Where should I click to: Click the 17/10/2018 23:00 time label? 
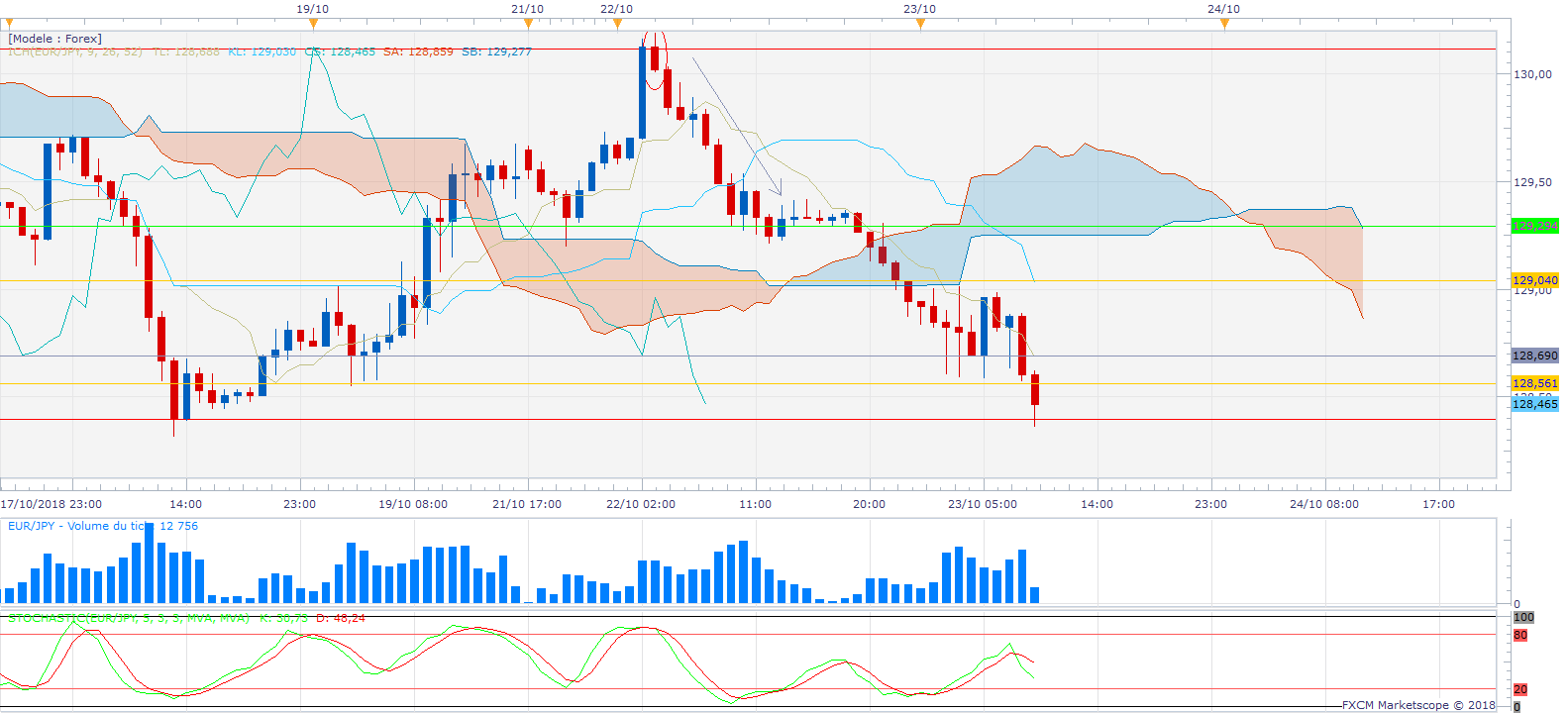point(52,504)
